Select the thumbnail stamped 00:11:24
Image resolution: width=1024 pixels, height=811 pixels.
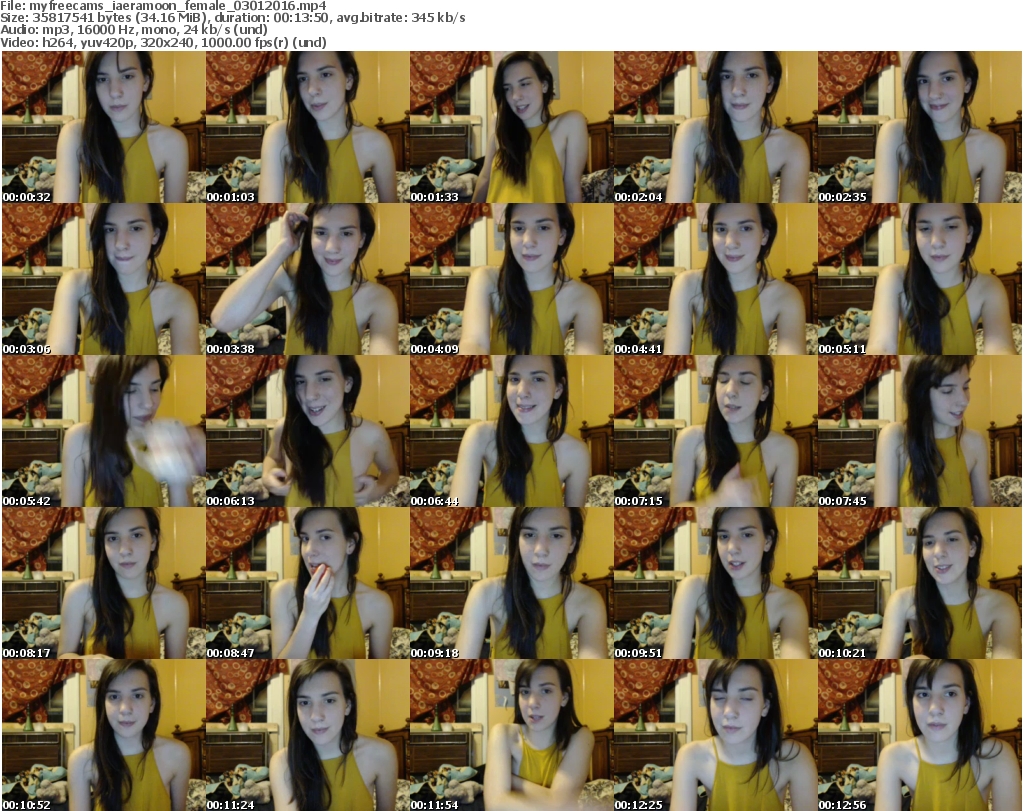(x=308, y=735)
